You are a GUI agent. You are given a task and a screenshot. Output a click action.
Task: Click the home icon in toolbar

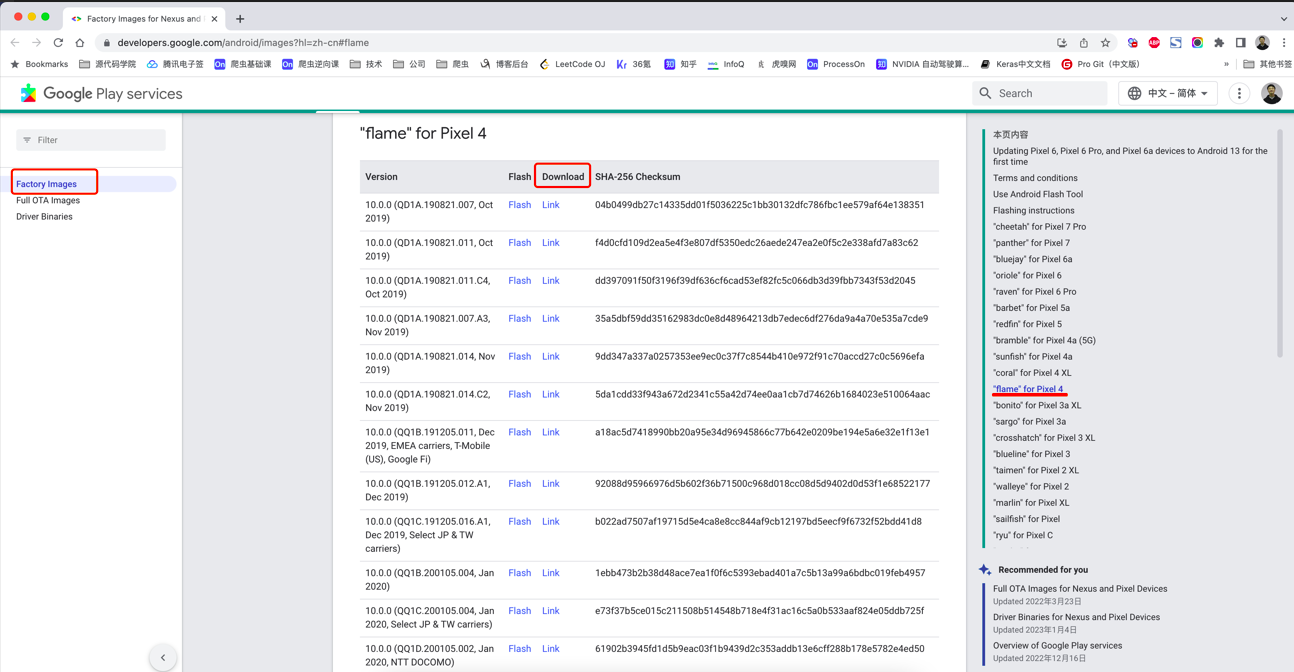tap(80, 43)
